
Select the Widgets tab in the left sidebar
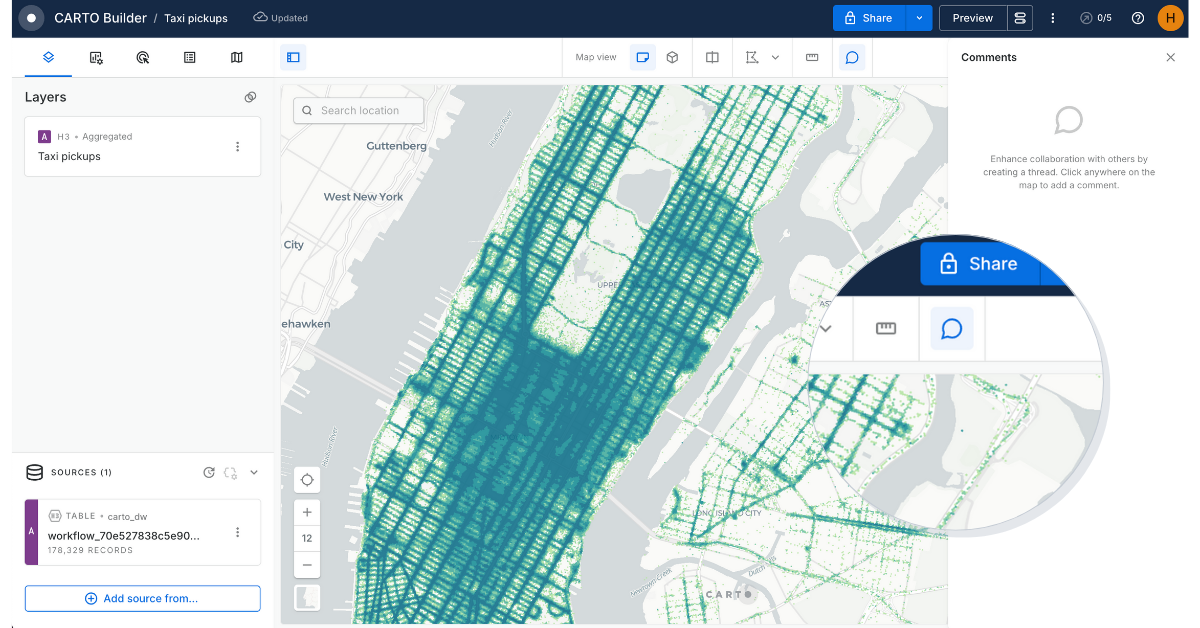point(95,57)
